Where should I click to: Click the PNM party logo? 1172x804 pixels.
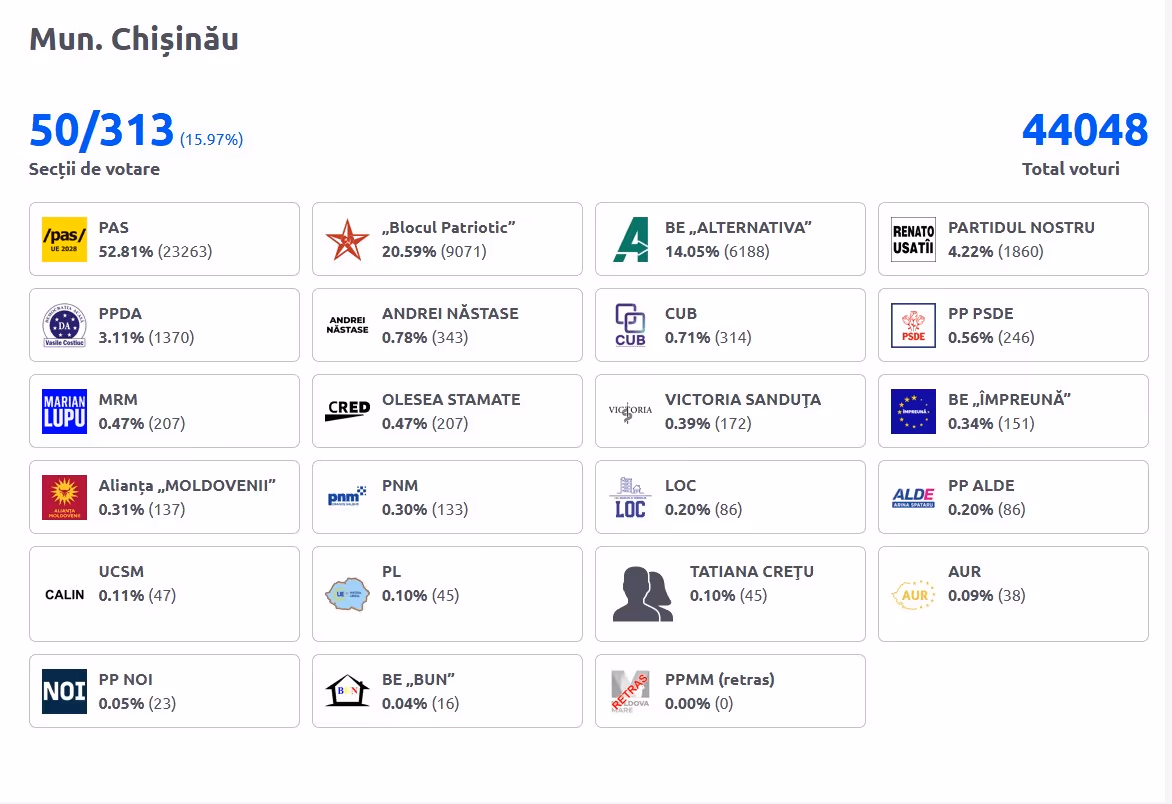click(x=347, y=496)
